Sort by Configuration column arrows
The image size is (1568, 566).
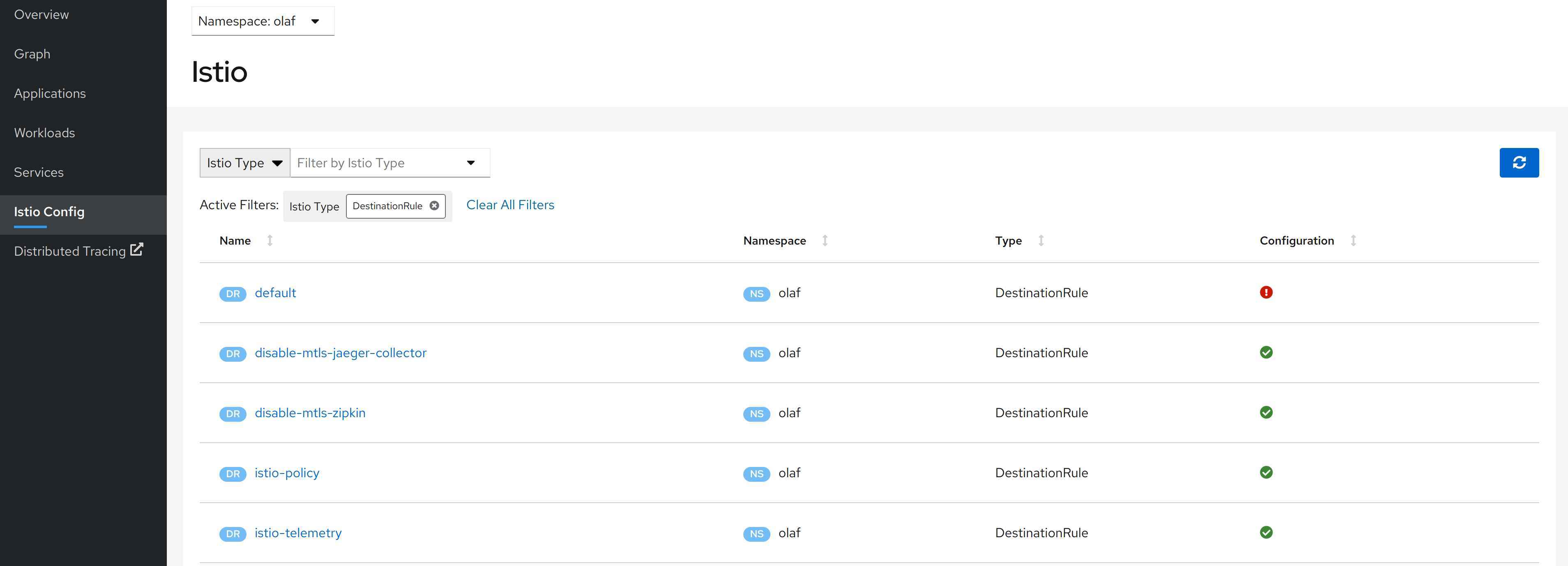tap(1353, 240)
